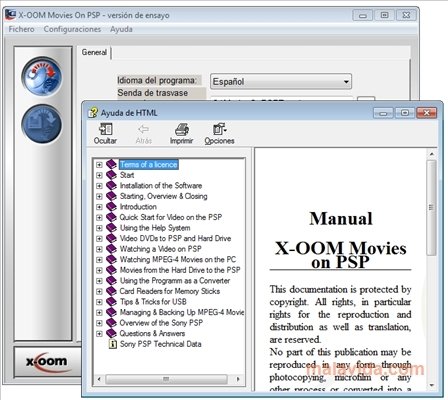The image size is (448, 400).
Task: Select Questions & Answers topic
Action: [x=152, y=334]
